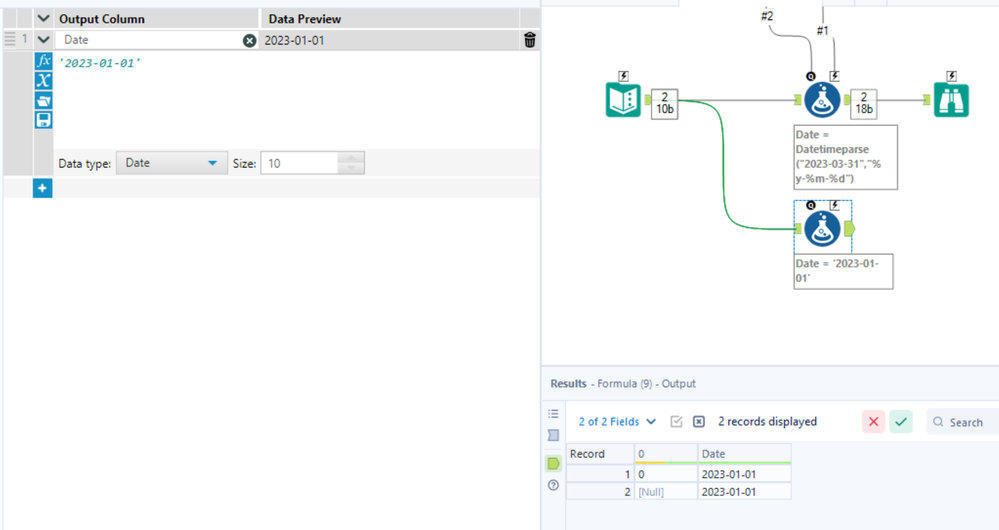999x530 pixels.
Task: Increase Size with the up stepper
Action: [x=351, y=157]
